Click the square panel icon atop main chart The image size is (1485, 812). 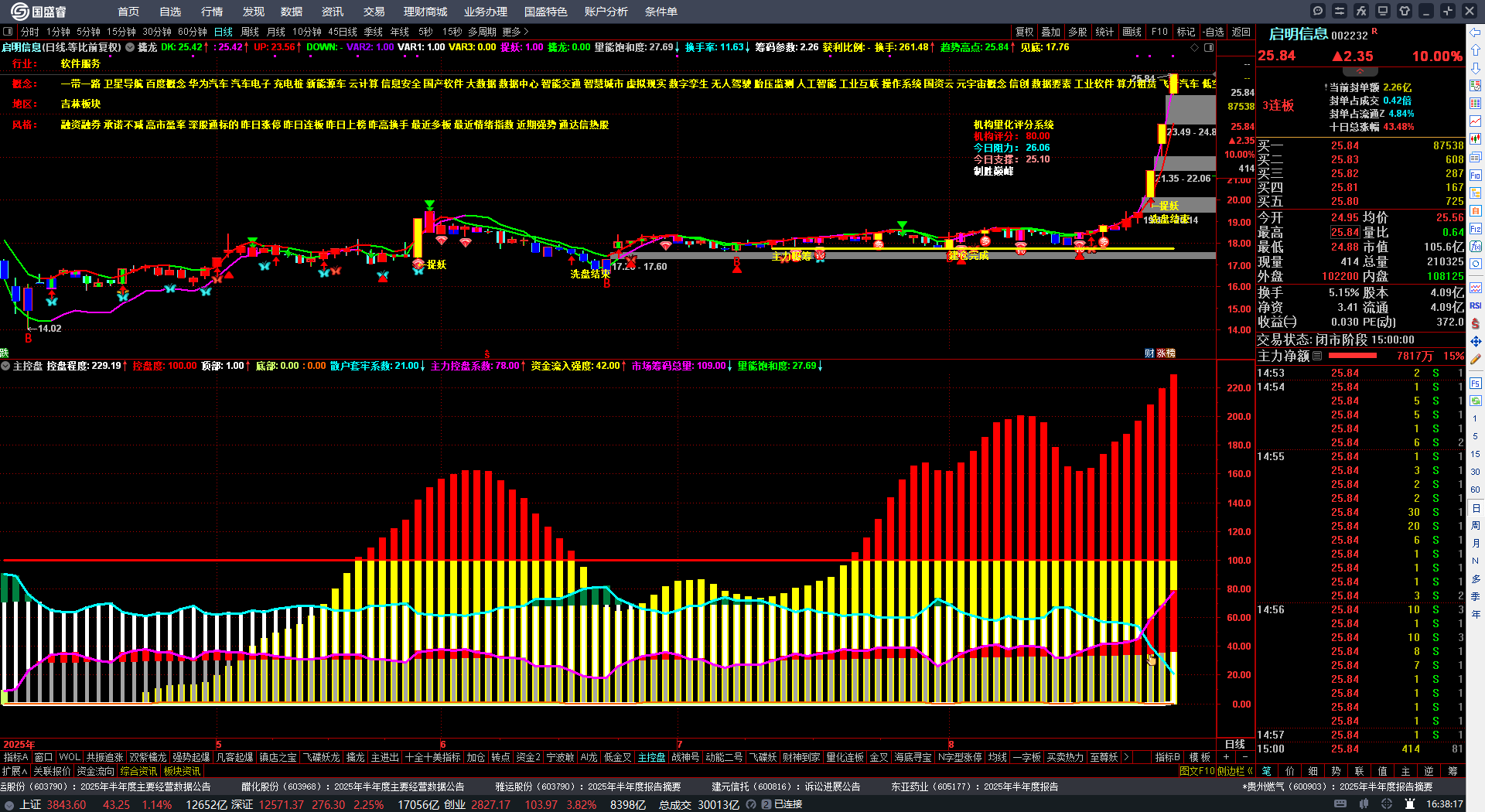click(x=1209, y=47)
